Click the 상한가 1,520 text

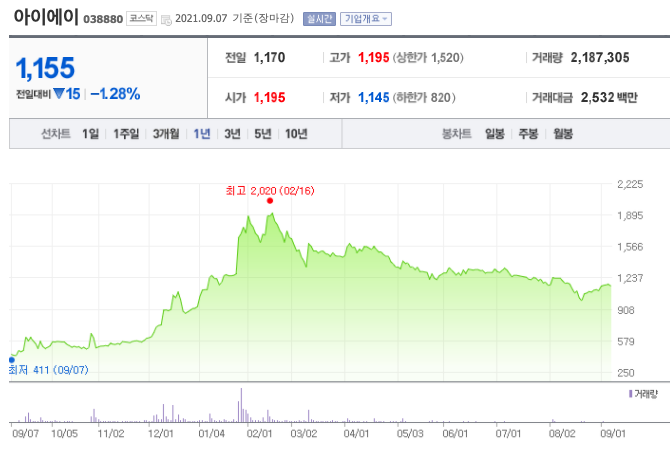(x=428, y=58)
